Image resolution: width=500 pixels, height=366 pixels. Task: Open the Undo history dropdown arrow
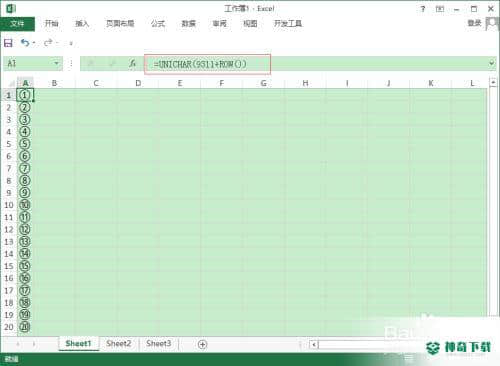click(x=34, y=43)
